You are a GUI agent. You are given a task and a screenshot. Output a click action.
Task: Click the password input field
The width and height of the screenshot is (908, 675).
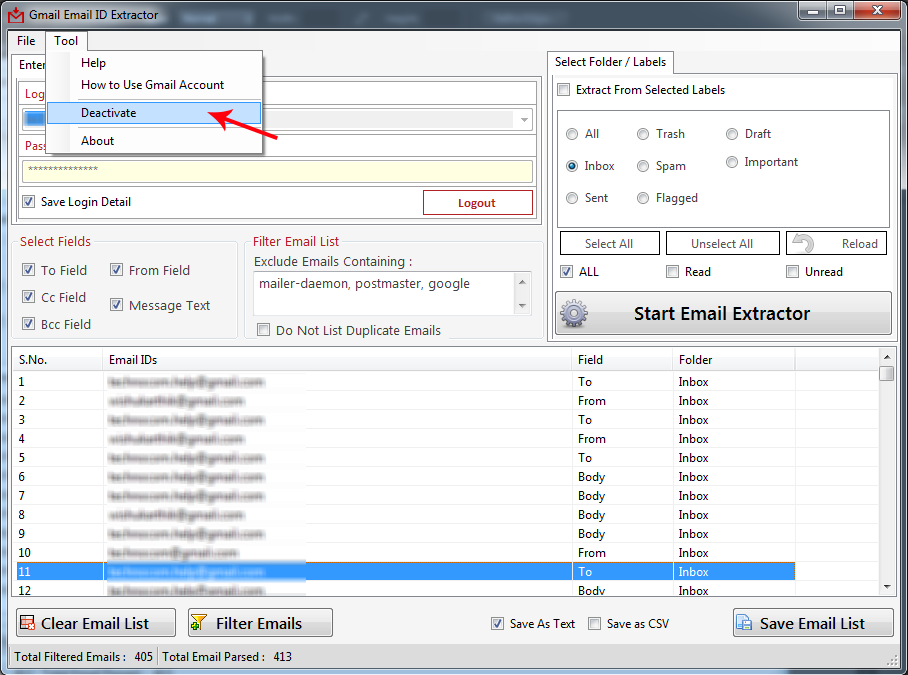[277, 171]
